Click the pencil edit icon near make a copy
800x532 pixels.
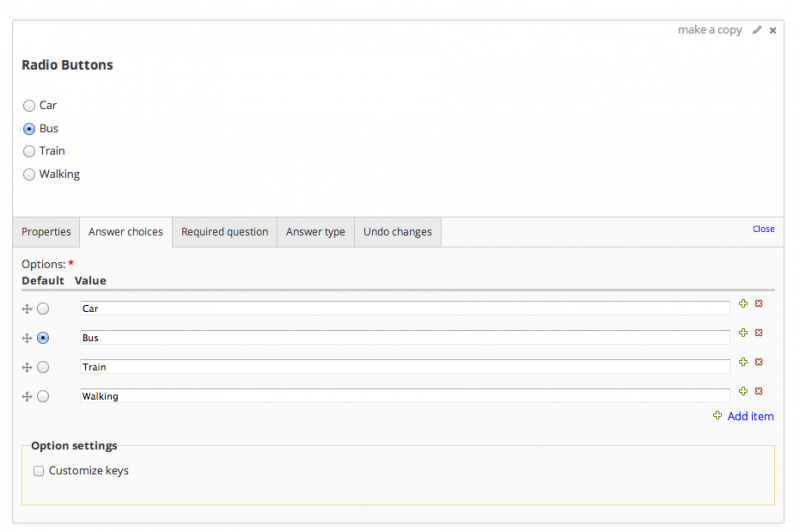coord(757,30)
